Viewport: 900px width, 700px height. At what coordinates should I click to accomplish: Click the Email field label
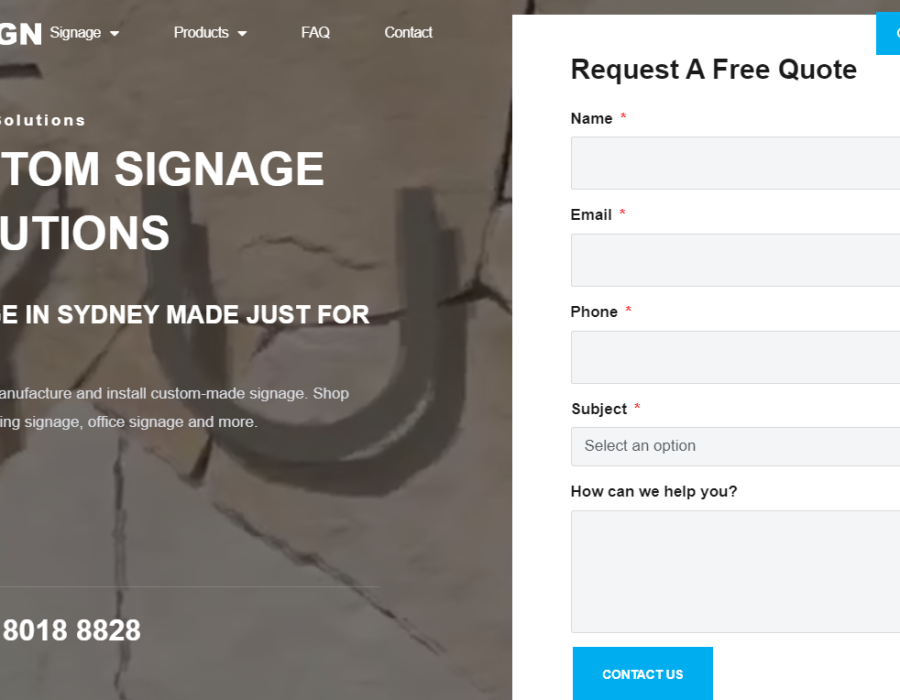point(591,215)
